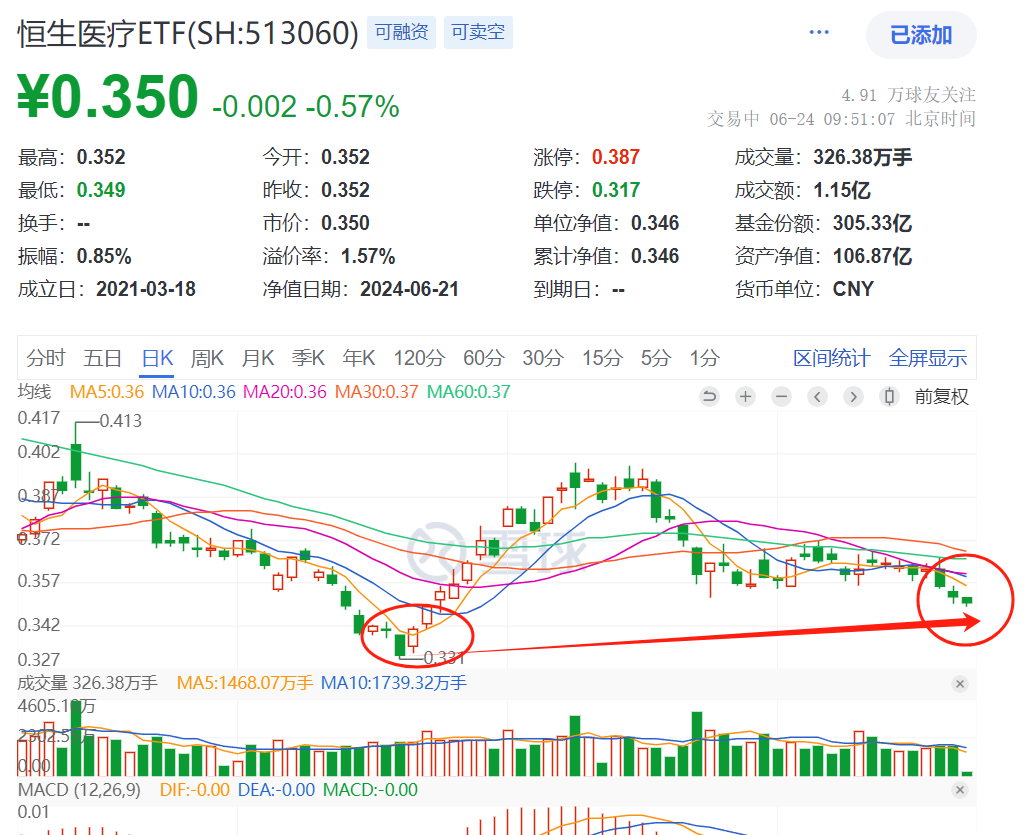The height and width of the screenshot is (835, 1027).
Task: Pan chart right using right arrow icon
Action: (853, 397)
